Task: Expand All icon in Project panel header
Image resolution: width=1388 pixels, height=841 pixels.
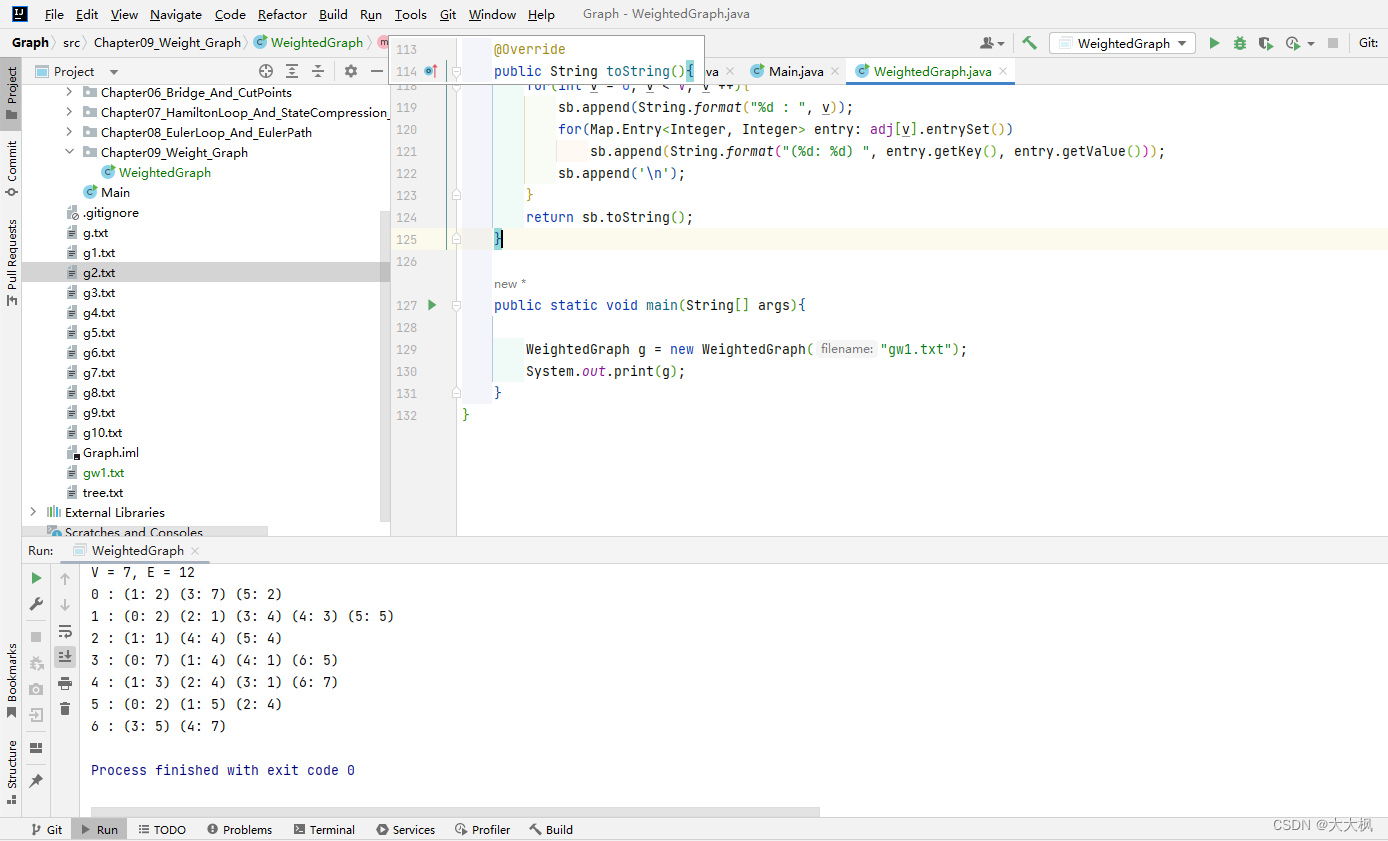Action: 292,71
